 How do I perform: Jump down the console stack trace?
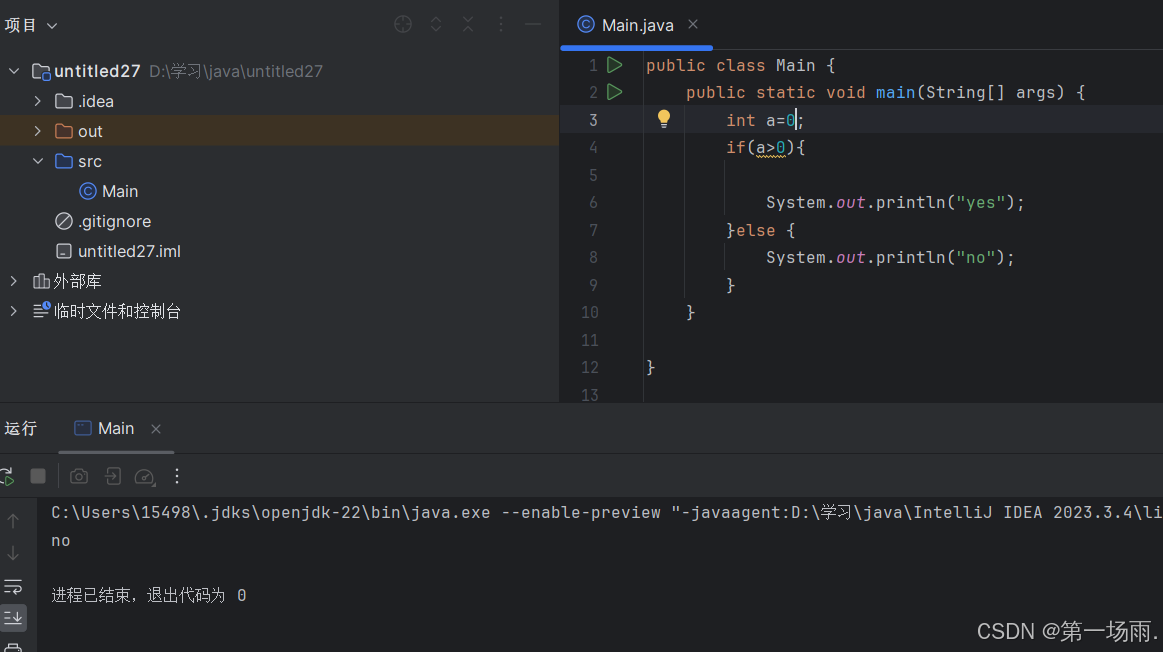click(13, 553)
